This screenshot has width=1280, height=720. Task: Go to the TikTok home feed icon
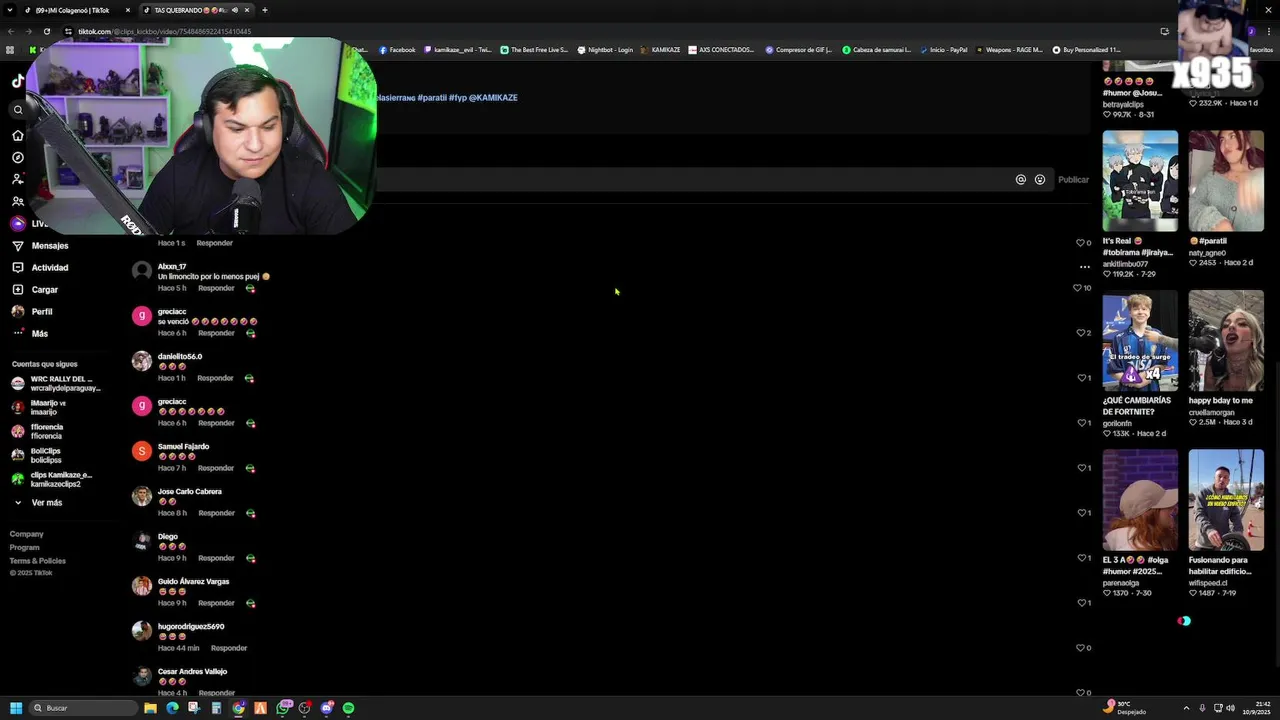18,135
